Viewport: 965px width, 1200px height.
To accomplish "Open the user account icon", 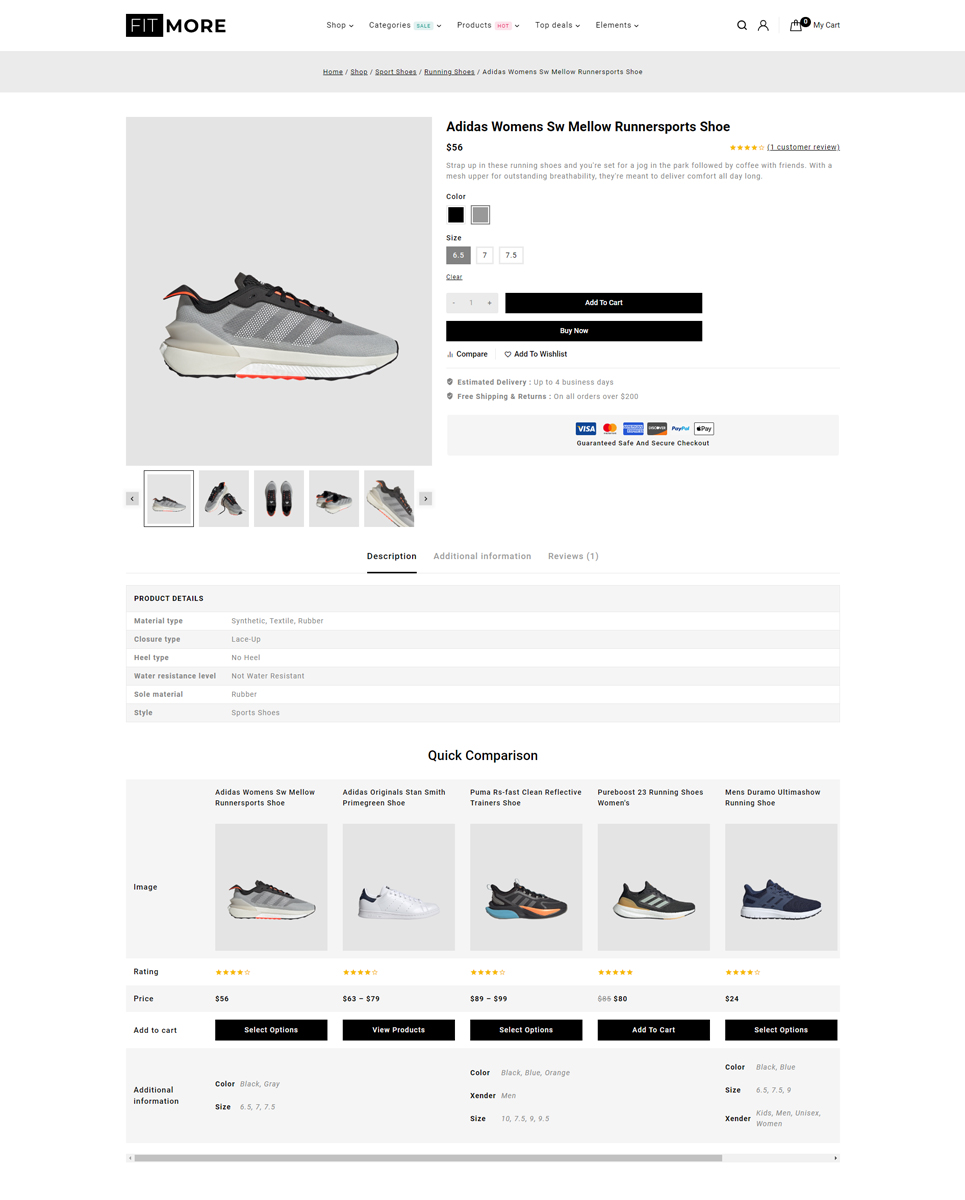I will tap(763, 25).
